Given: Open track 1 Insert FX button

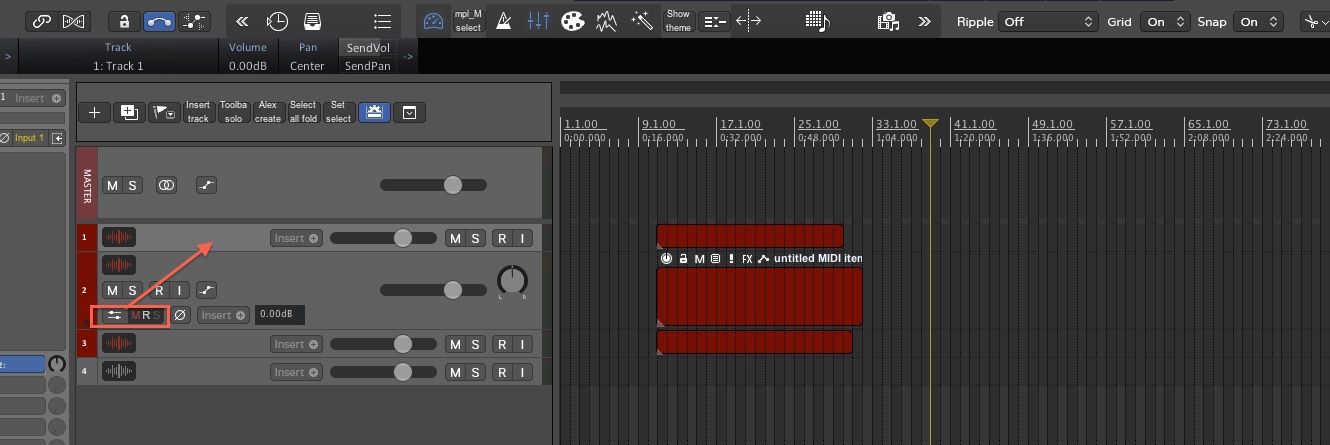Looking at the screenshot, I should [x=296, y=238].
